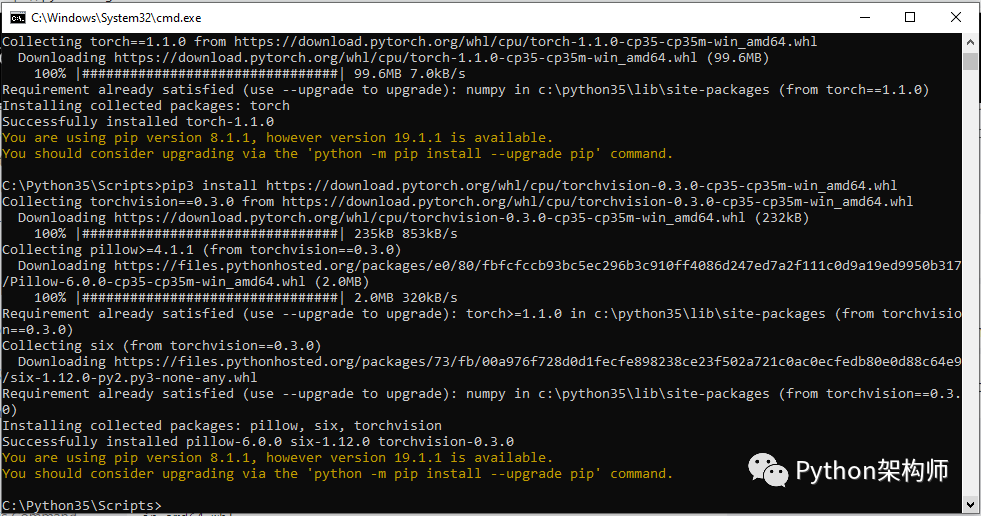The height and width of the screenshot is (516, 981).
Task: Click the scrollbar down arrow
Action: 970,504
